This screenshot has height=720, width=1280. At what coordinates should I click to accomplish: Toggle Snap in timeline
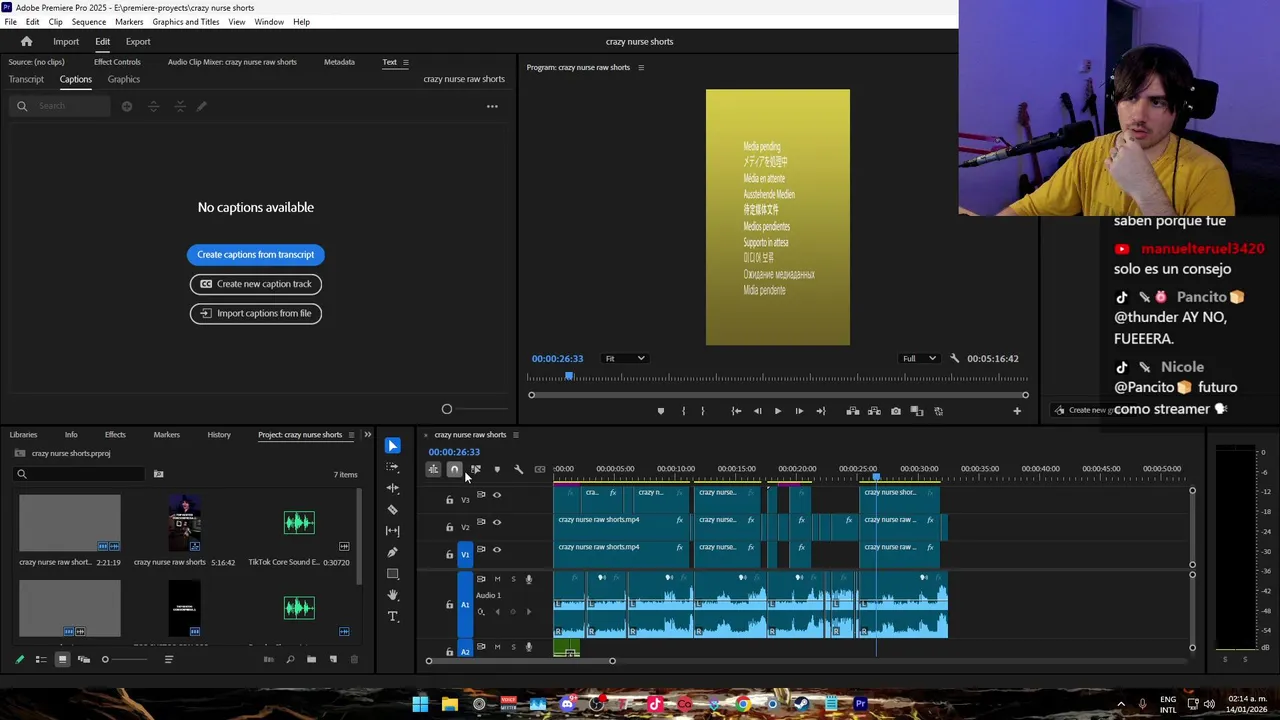454,469
